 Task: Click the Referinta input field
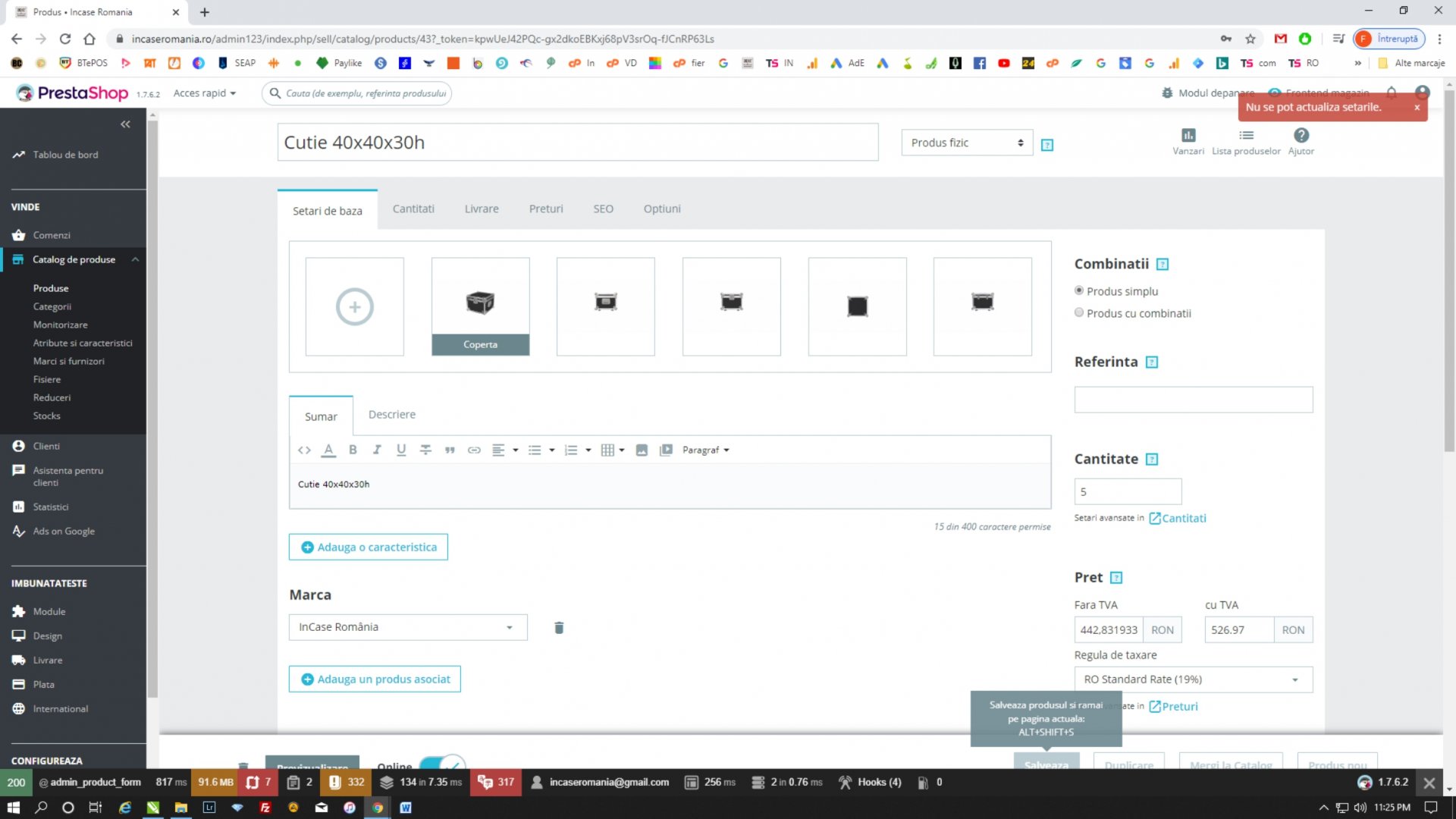coord(1193,400)
